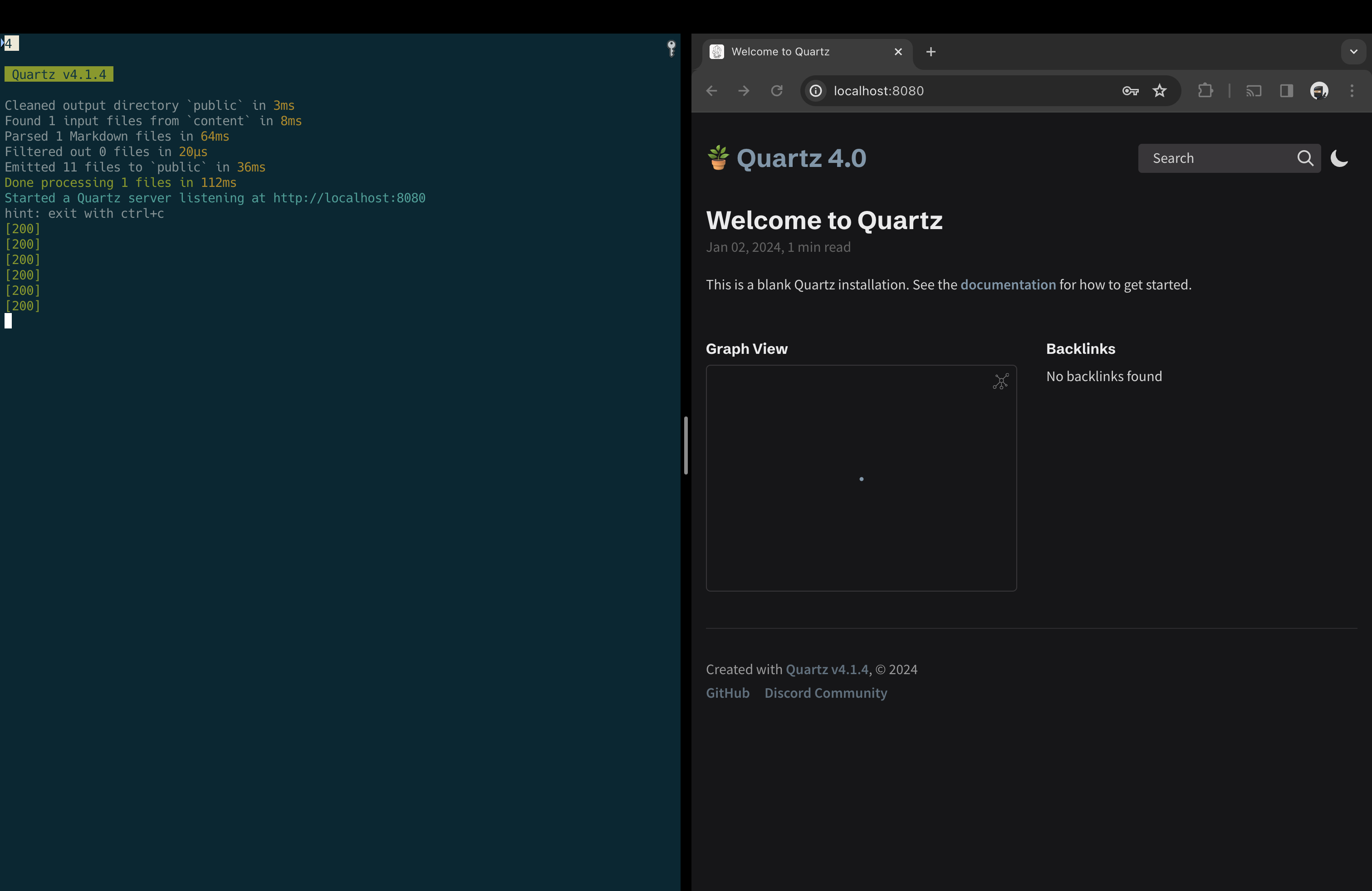View site information for localhost
Screen dimensions: 1372x891
816,90
